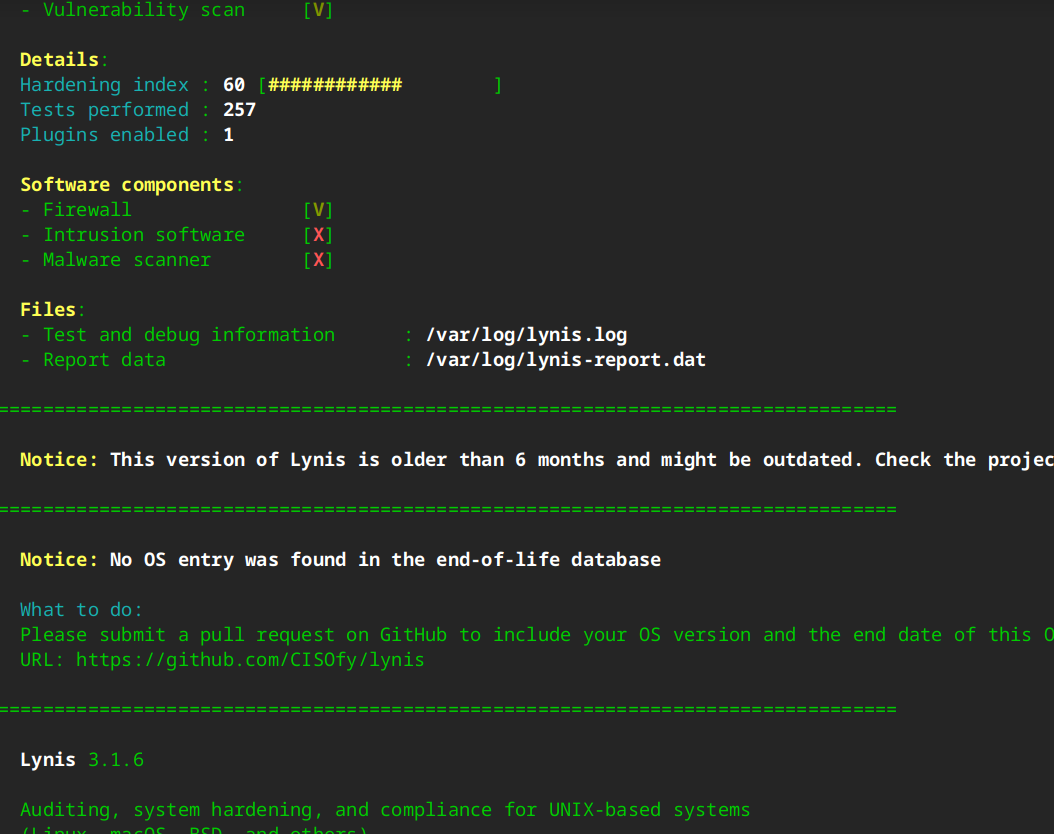Viewport: 1054px width, 834px height.
Task: Click the "Auditing, system hardening, and compliance" line
Action: point(385,810)
